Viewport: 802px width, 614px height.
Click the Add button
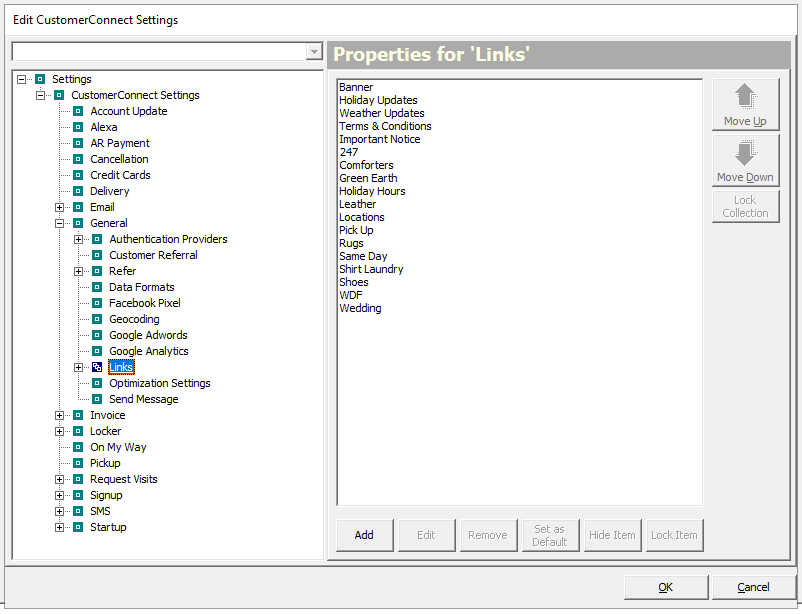point(364,535)
